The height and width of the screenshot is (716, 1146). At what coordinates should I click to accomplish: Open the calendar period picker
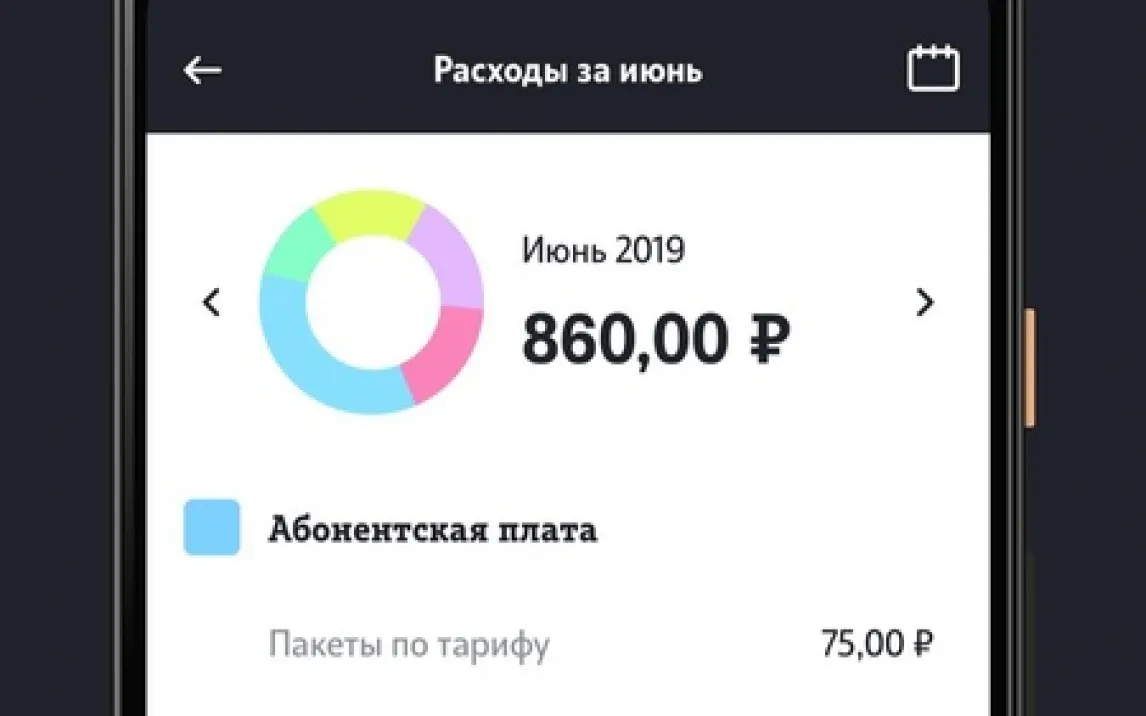point(932,70)
